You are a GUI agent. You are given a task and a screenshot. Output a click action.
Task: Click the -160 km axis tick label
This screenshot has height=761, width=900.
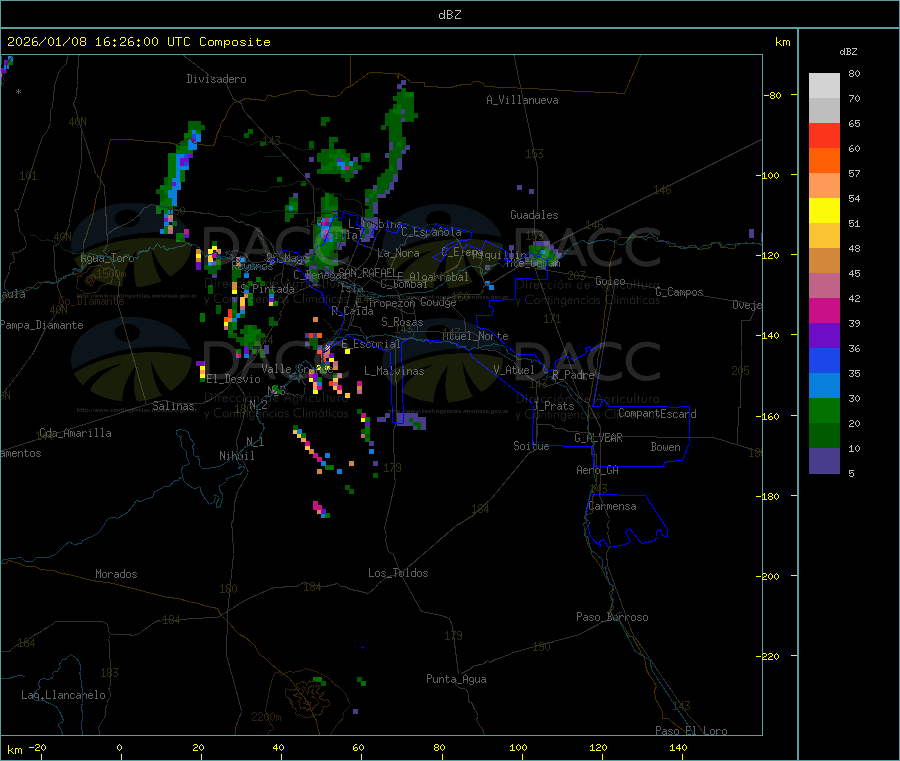768,416
